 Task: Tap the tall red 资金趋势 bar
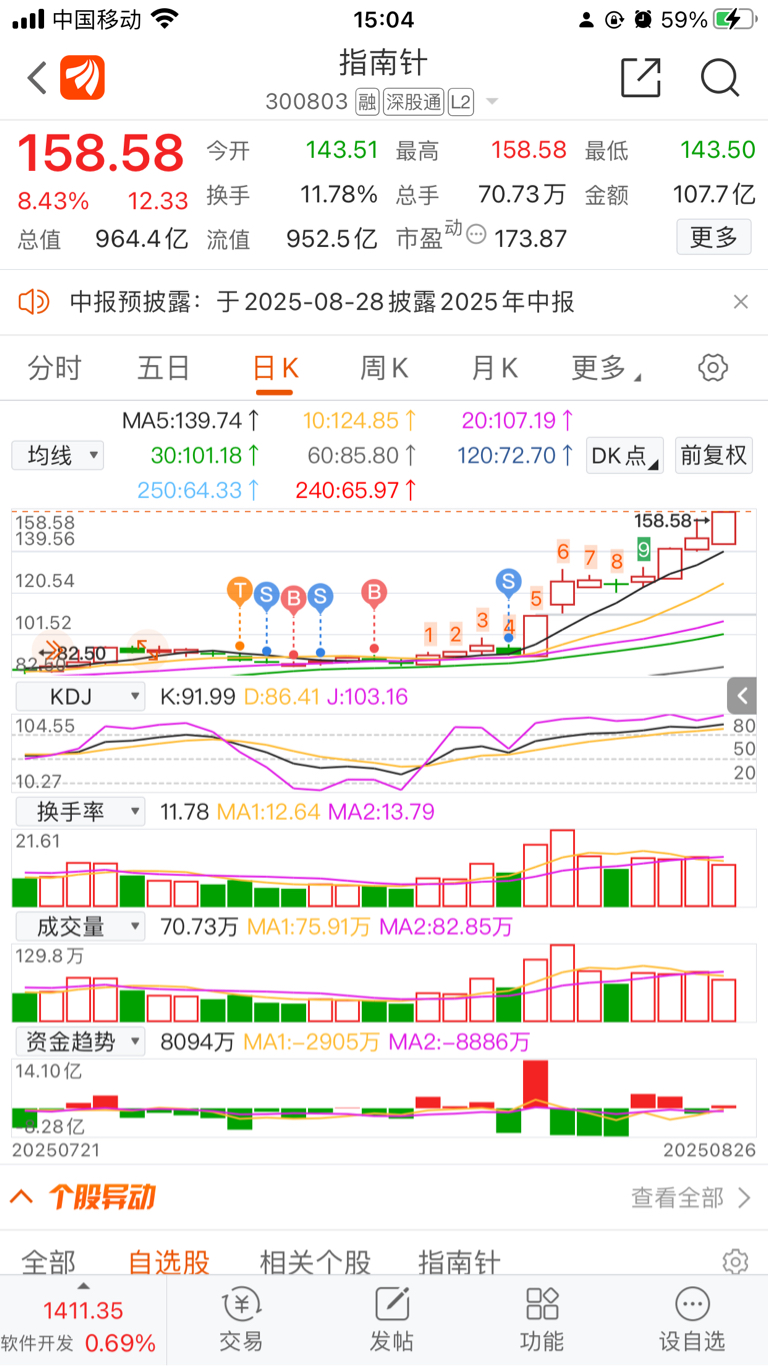coord(536,1084)
